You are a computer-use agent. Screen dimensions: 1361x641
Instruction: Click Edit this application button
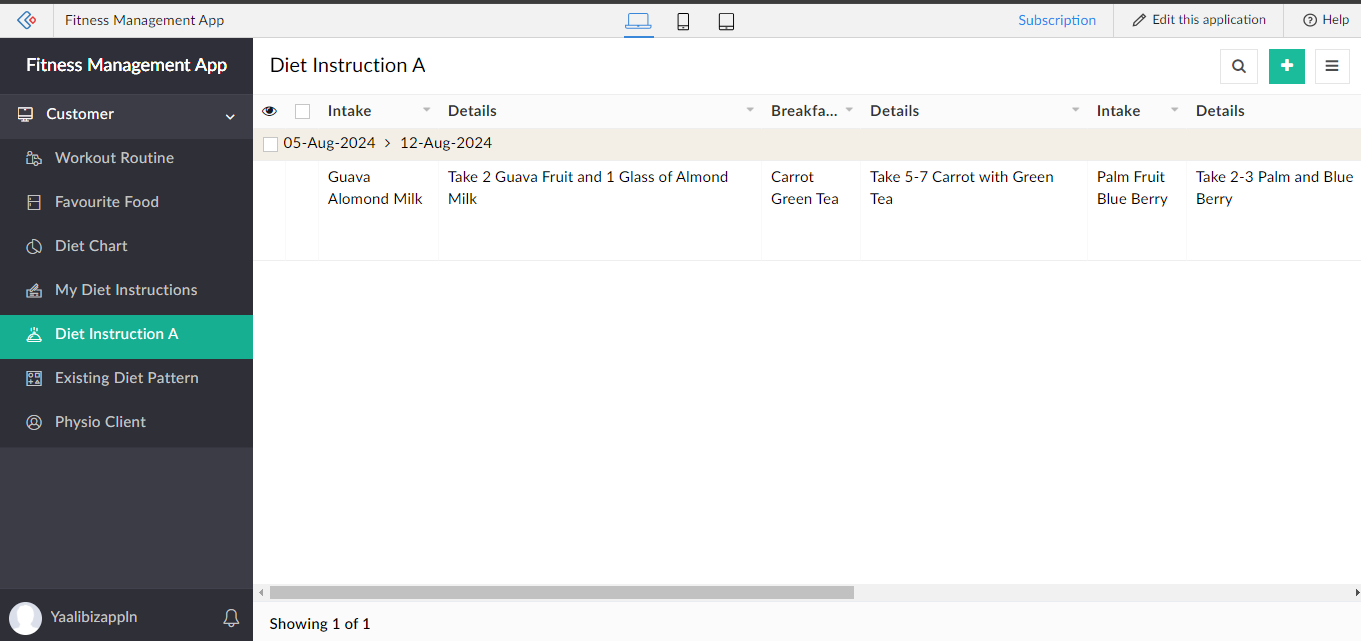point(1198,20)
